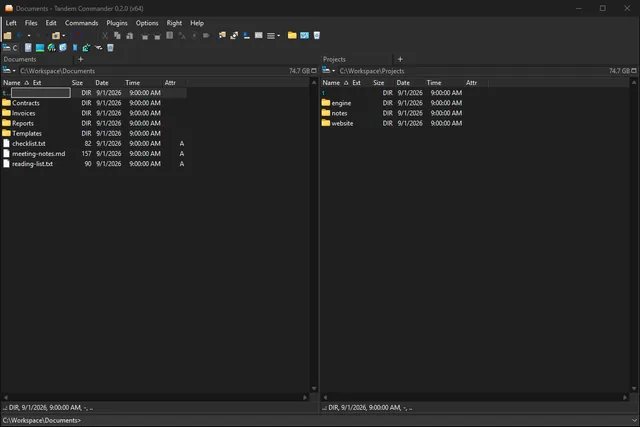Click the recycle bin icon in top toolbar
The width and height of the screenshot is (640, 427).
coord(317,36)
